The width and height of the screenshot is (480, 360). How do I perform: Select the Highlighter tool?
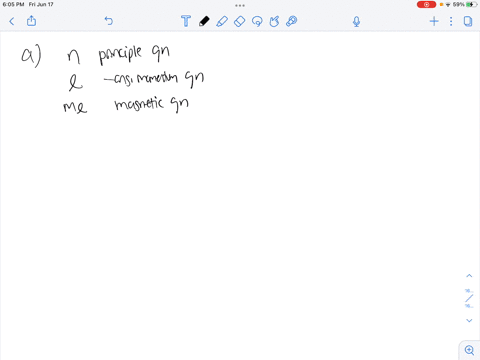(x=222, y=21)
